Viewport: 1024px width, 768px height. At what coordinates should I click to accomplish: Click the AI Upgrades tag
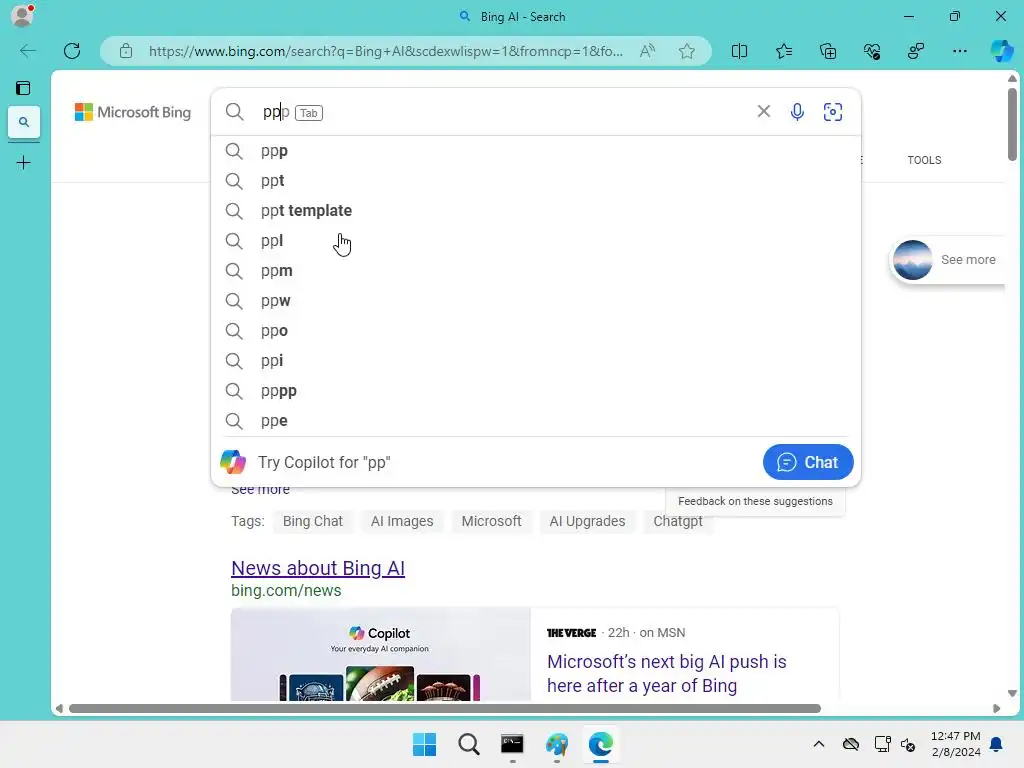click(587, 521)
